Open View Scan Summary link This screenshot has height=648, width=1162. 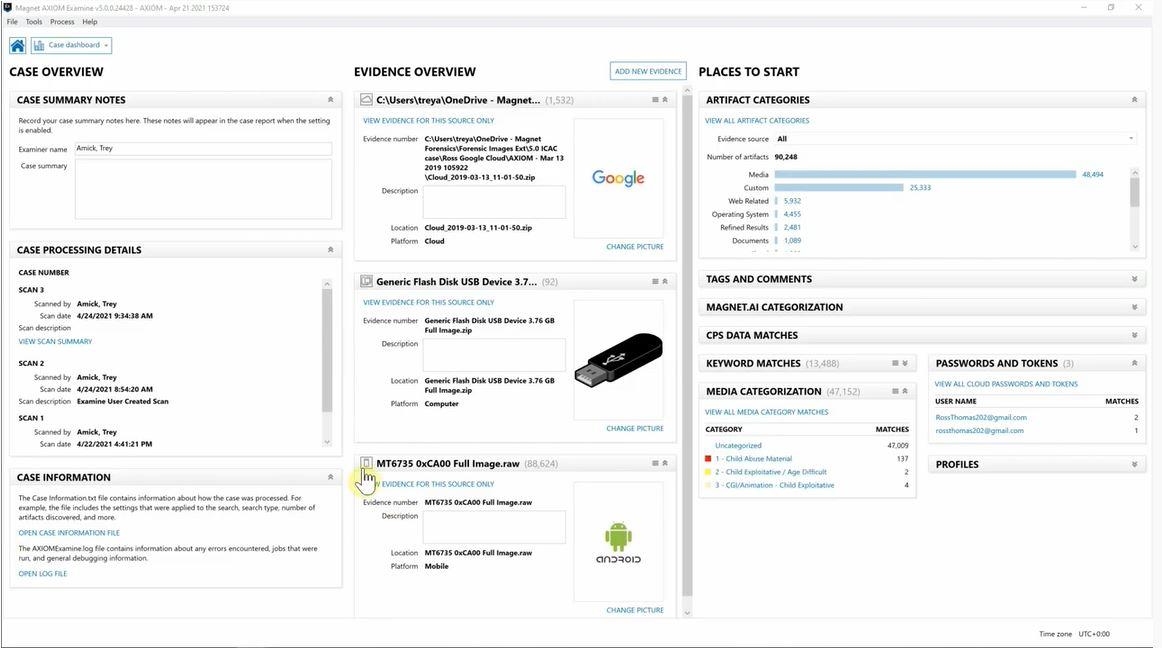(x=56, y=342)
